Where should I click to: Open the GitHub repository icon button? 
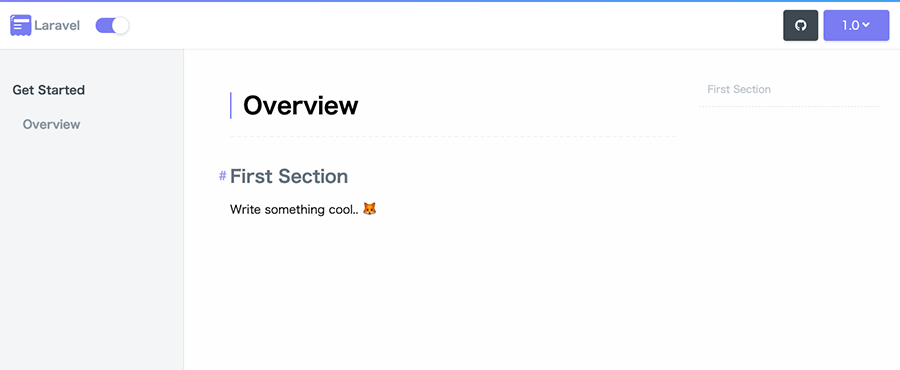800,25
